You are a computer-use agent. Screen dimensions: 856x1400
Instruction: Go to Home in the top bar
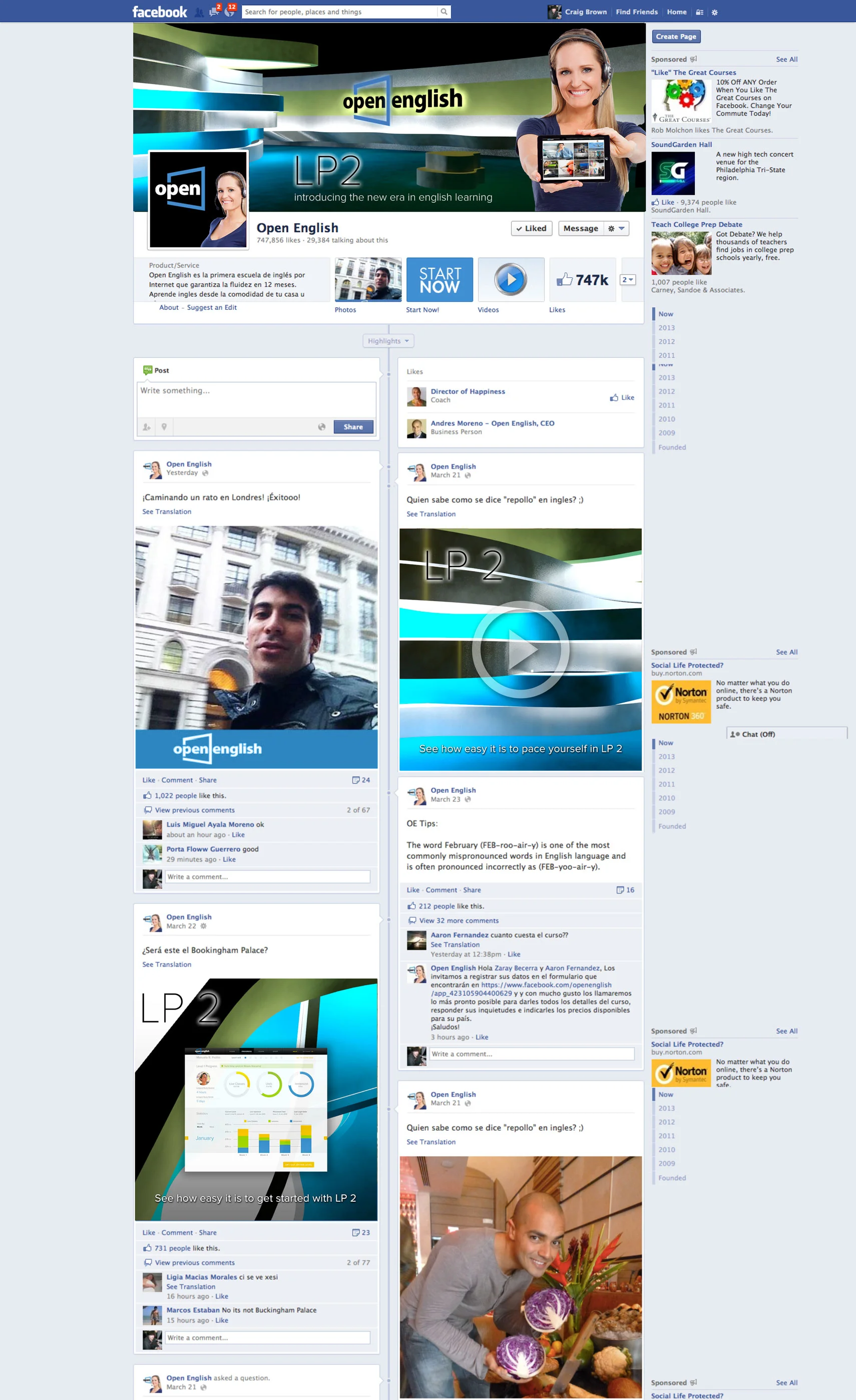(x=676, y=12)
